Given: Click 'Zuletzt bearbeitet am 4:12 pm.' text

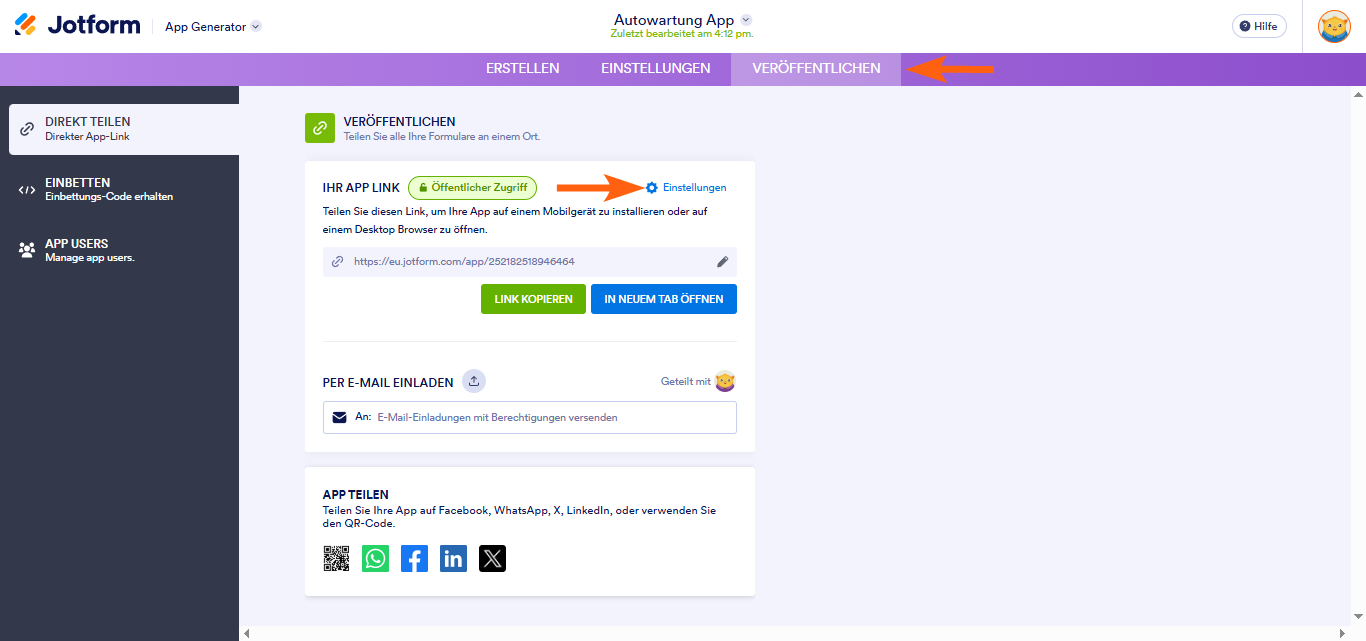Looking at the screenshot, I should (682, 34).
